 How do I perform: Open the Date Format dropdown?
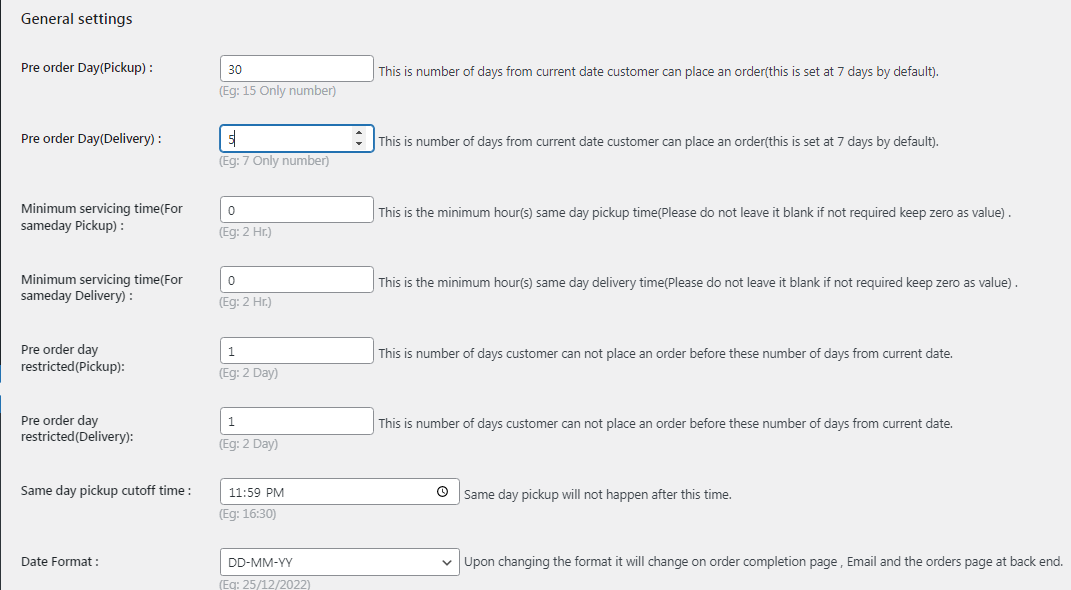pyautogui.click(x=339, y=562)
